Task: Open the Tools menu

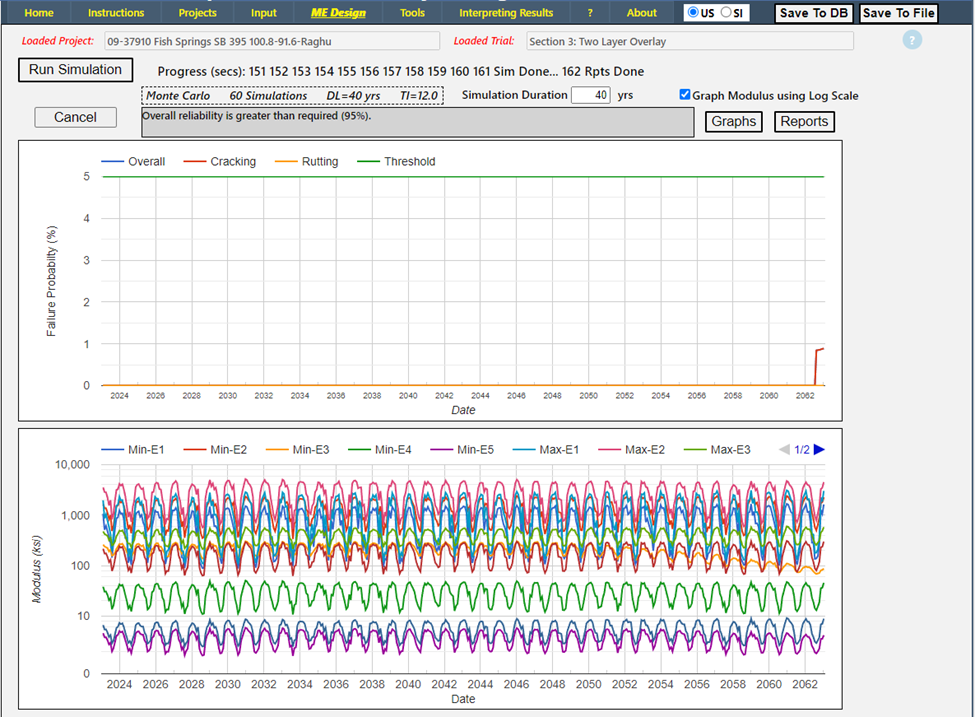Action: point(411,13)
